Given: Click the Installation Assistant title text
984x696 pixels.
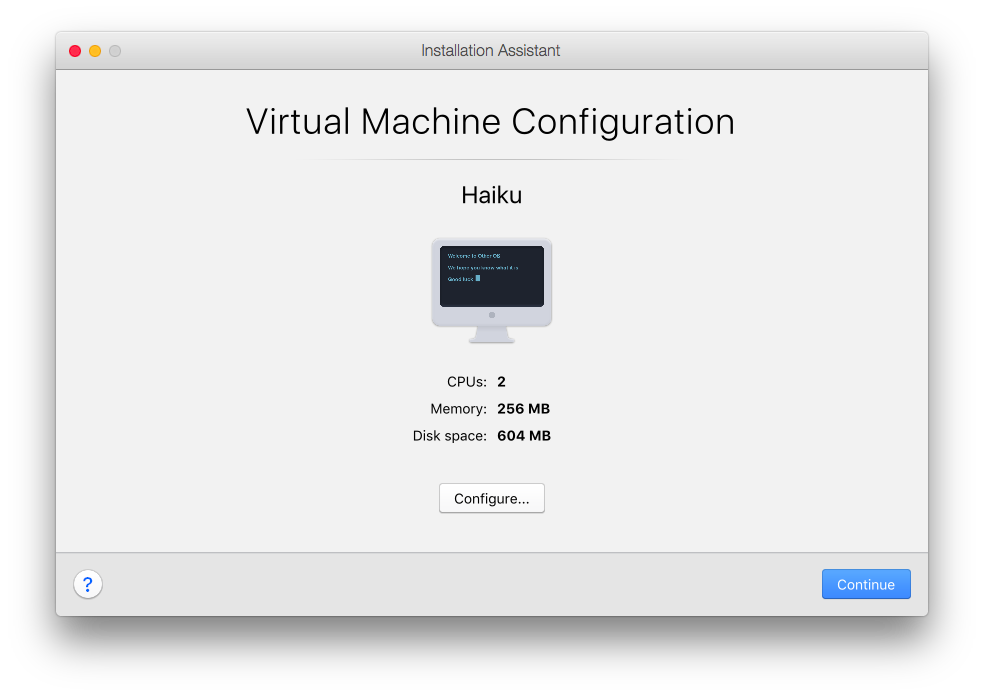Looking at the screenshot, I should [490, 50].
